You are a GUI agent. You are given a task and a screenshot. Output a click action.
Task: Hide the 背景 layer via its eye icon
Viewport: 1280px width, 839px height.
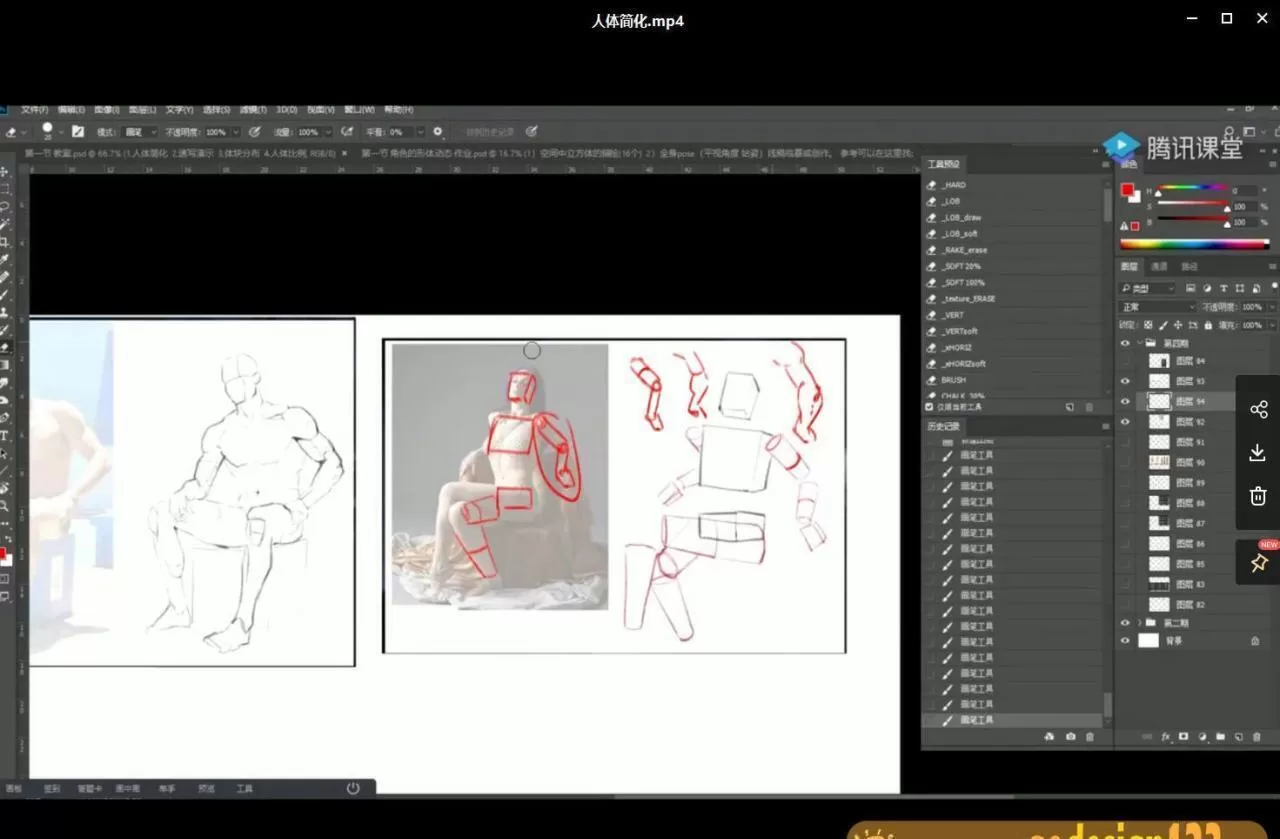click(1125, 641)
